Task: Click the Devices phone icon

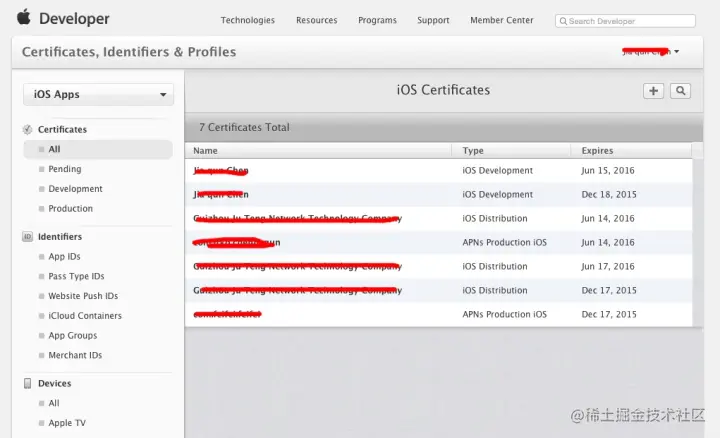Action: (x=28, y=383)
